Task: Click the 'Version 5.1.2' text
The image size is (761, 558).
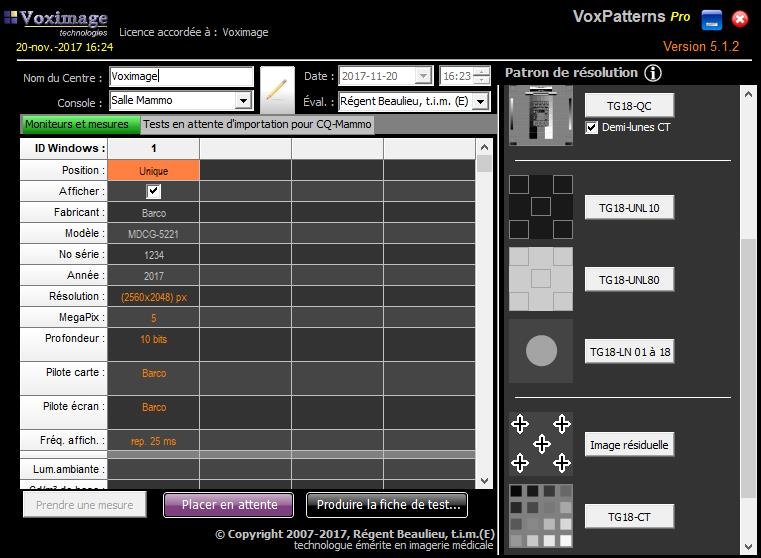Action: click(x=701, y=47)
